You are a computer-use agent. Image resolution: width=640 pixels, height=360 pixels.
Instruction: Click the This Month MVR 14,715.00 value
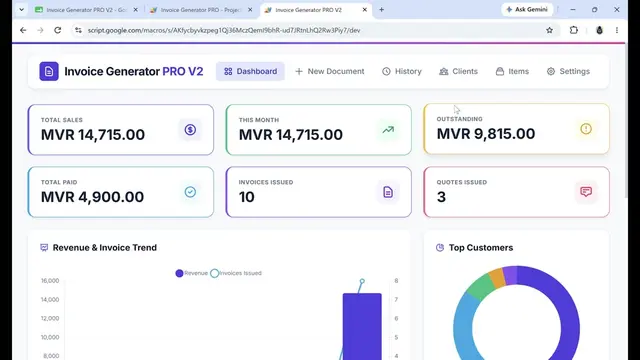coord(291,135)
